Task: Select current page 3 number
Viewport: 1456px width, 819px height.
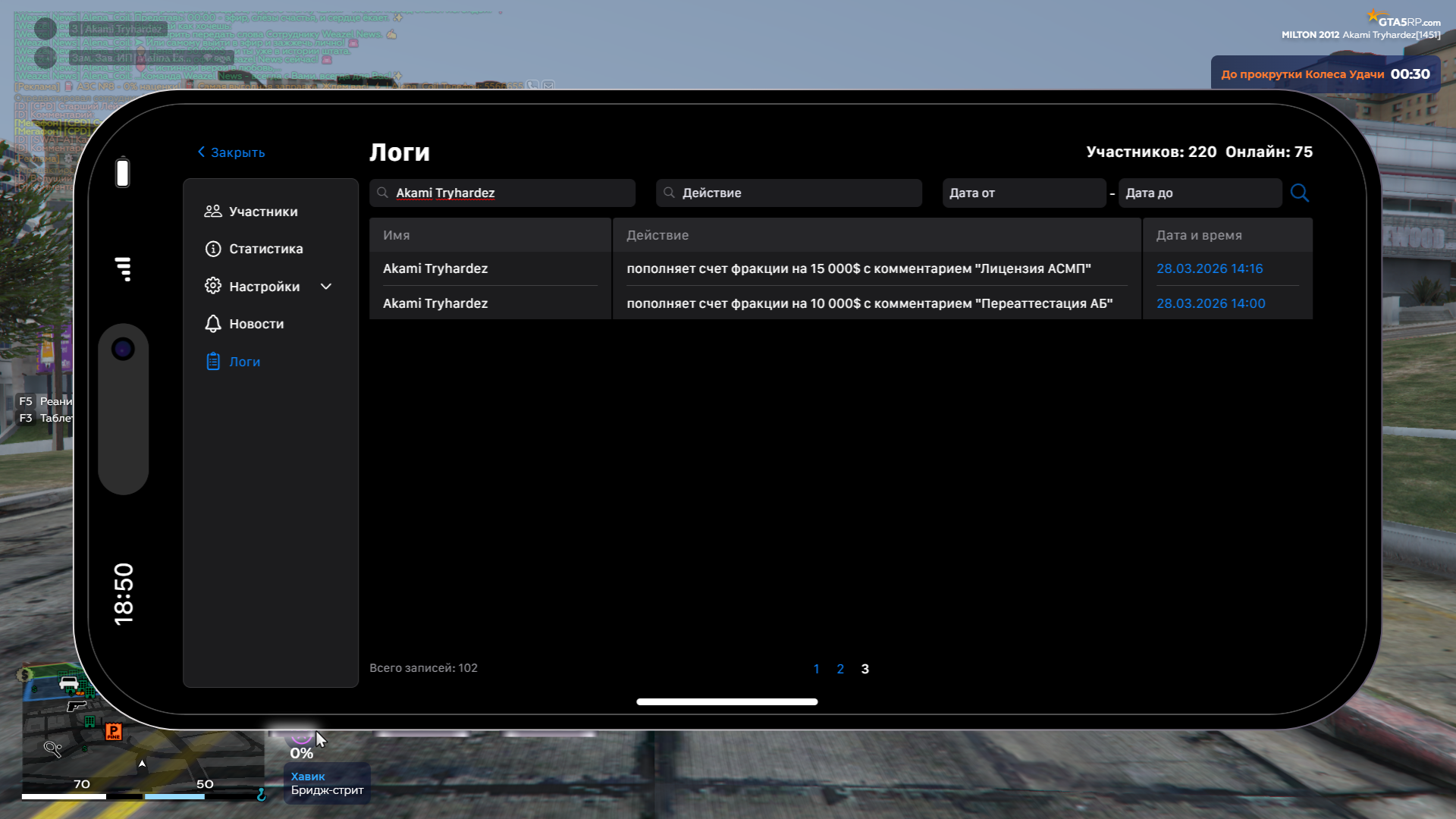Action: 865,669
